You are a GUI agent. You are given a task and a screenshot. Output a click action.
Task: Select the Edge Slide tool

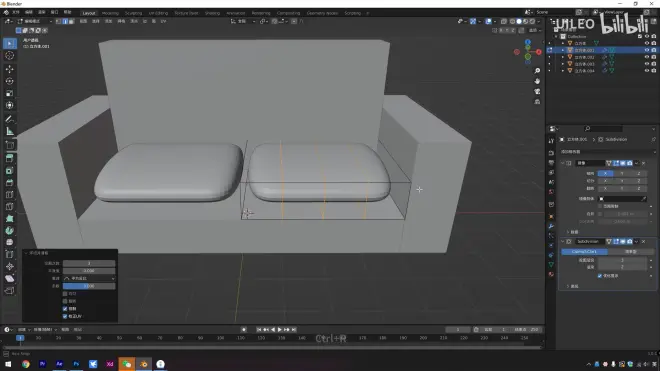pyautogui.click(x=10, y=254)
